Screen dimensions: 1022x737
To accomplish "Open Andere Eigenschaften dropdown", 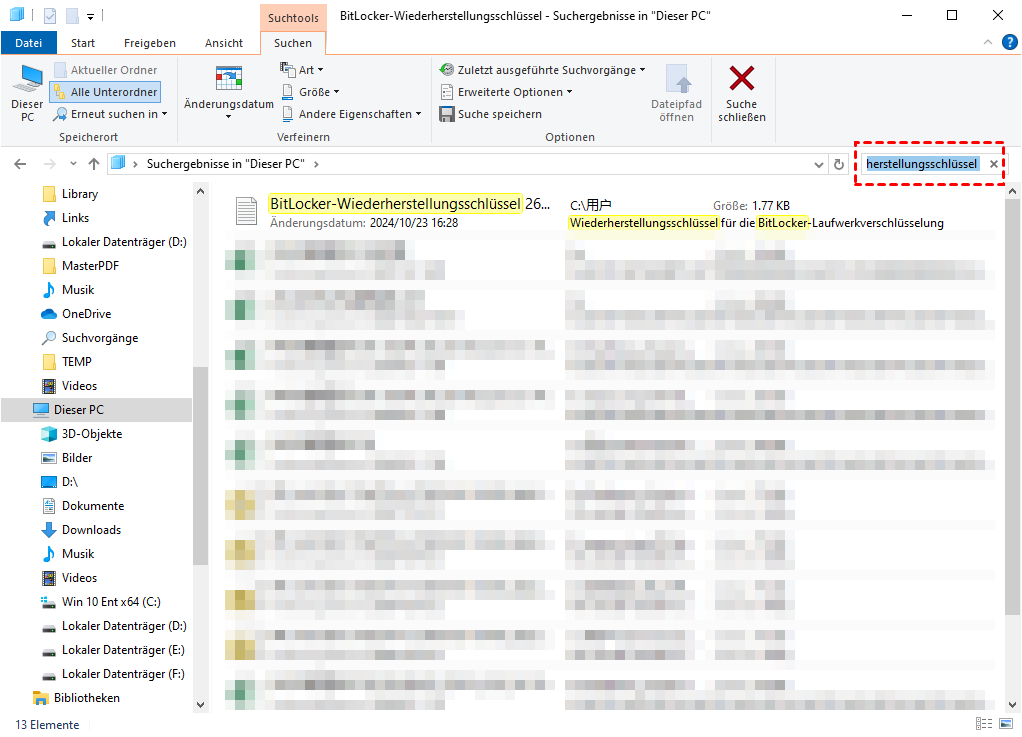I will [352, 114].
